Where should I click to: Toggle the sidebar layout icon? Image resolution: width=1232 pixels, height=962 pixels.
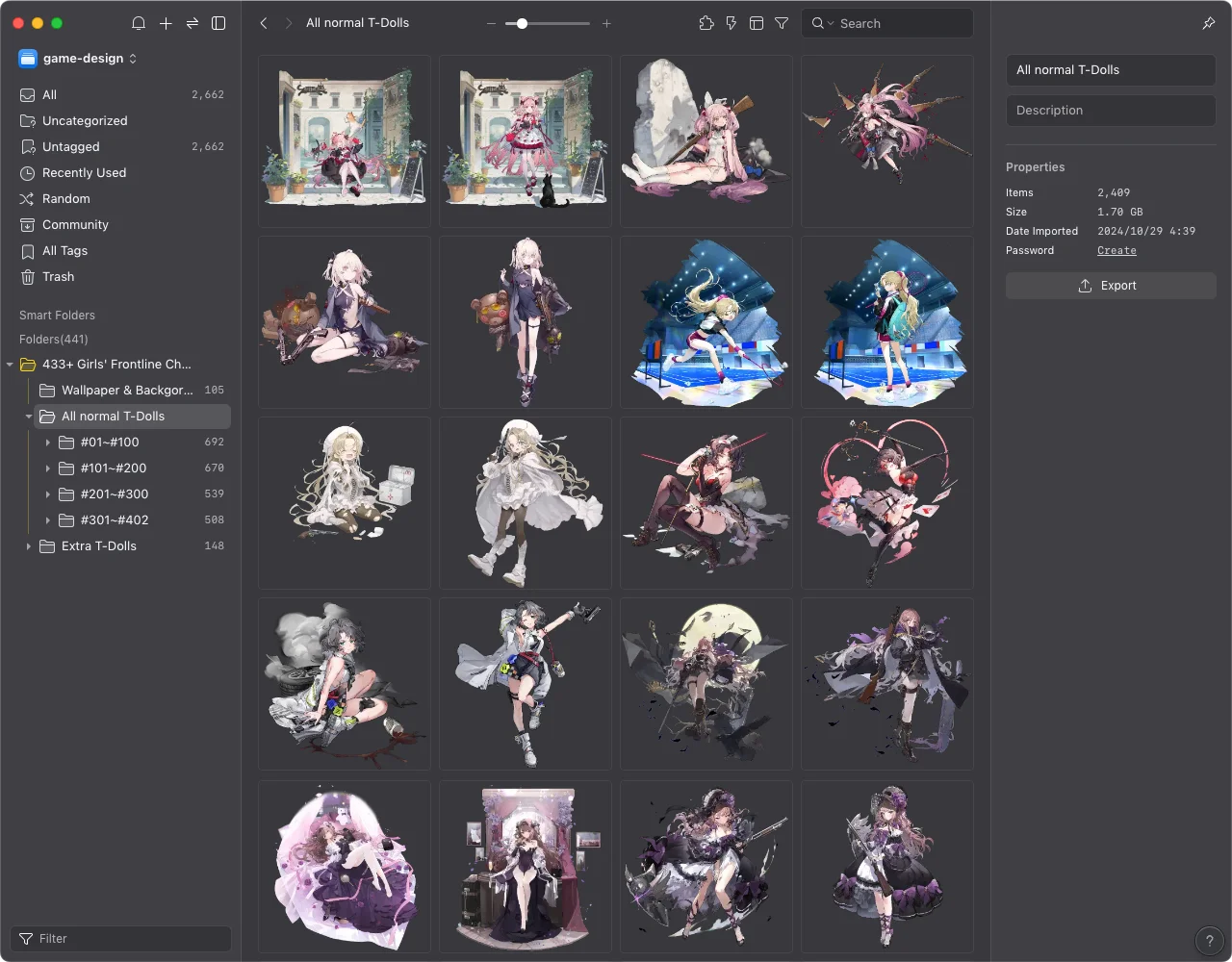pyautogui.click(x=218, y=23)
